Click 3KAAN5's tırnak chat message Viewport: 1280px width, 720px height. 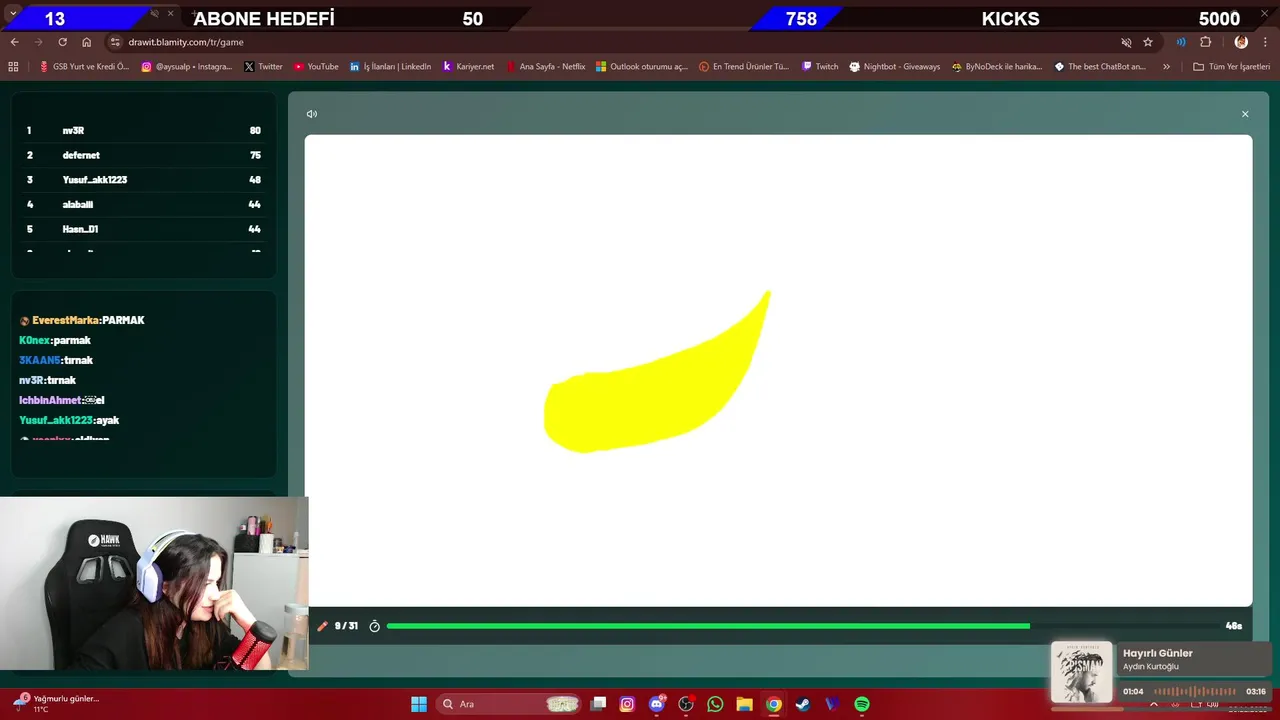tap(56, 360)
